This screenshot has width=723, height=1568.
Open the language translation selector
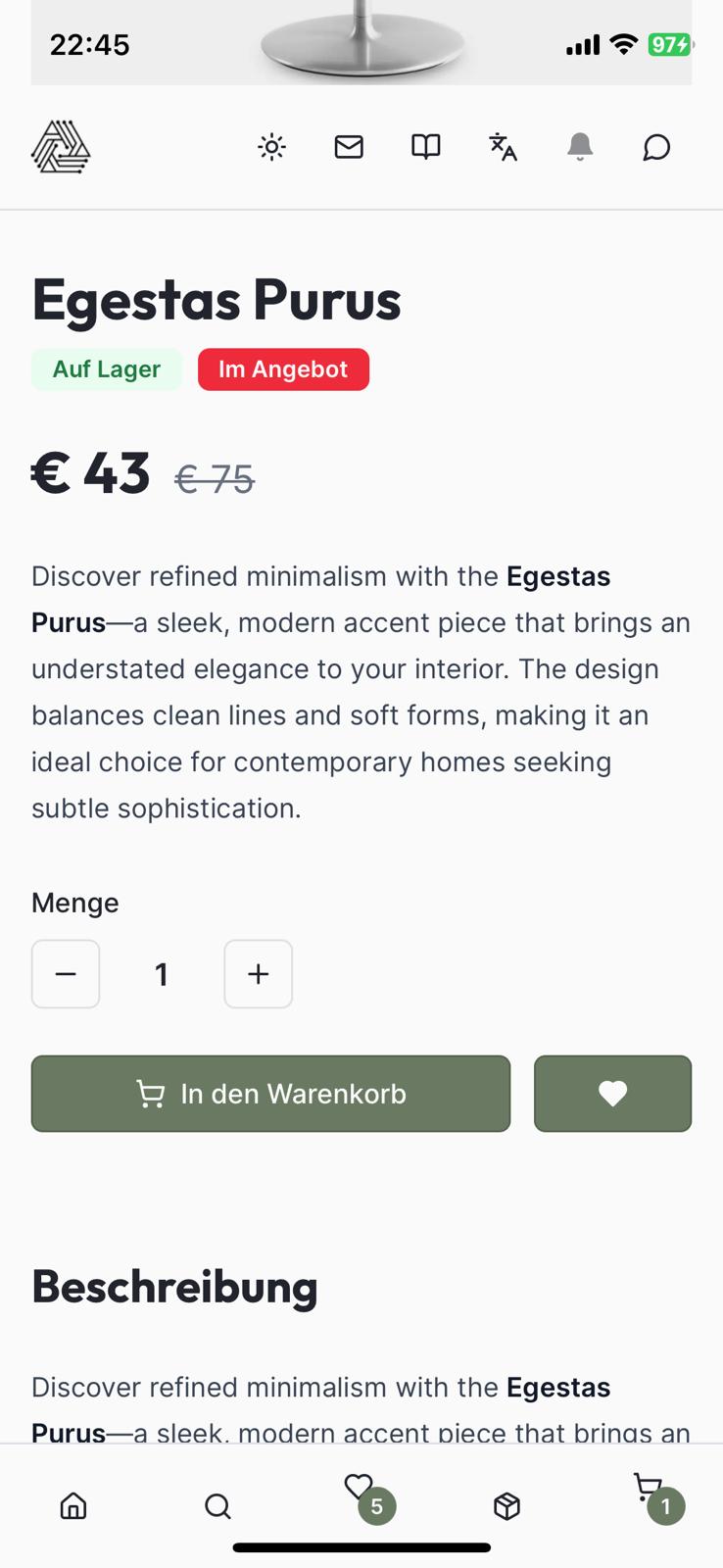point(503,147)
